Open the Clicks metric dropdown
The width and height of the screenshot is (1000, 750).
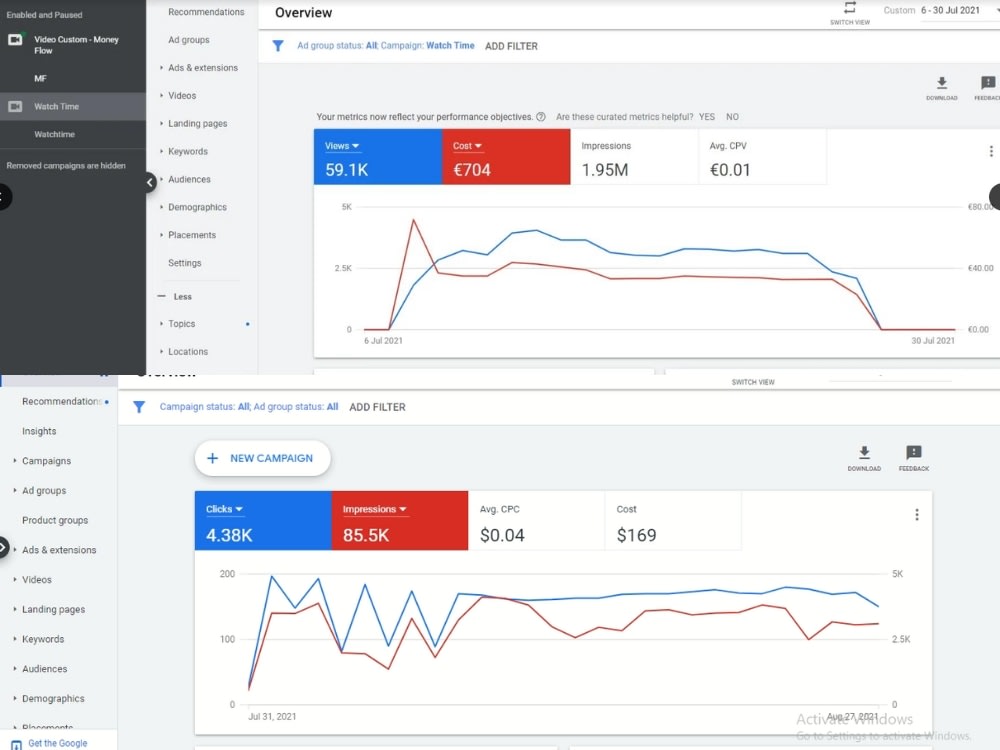[224, 509]
